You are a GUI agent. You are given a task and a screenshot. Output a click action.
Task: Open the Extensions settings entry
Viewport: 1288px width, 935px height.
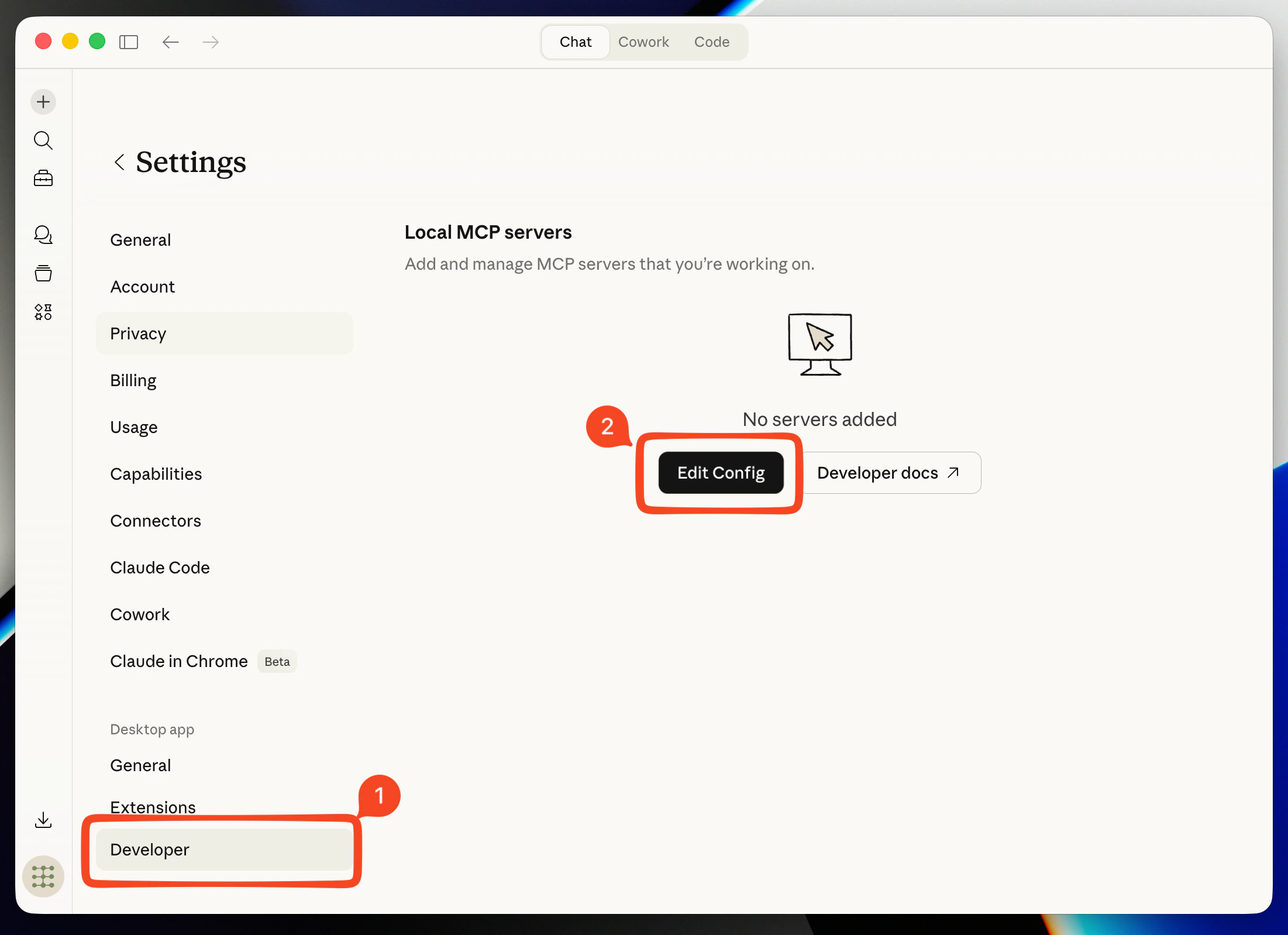coord(153,807)
